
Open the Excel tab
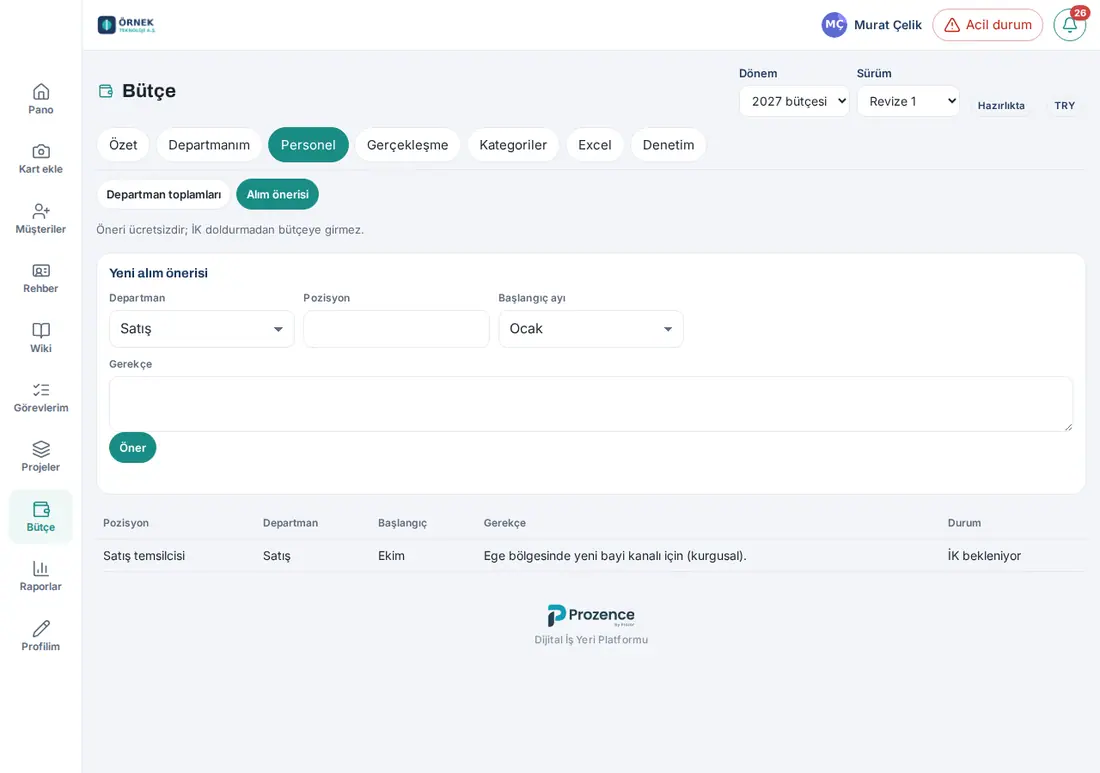595,145
